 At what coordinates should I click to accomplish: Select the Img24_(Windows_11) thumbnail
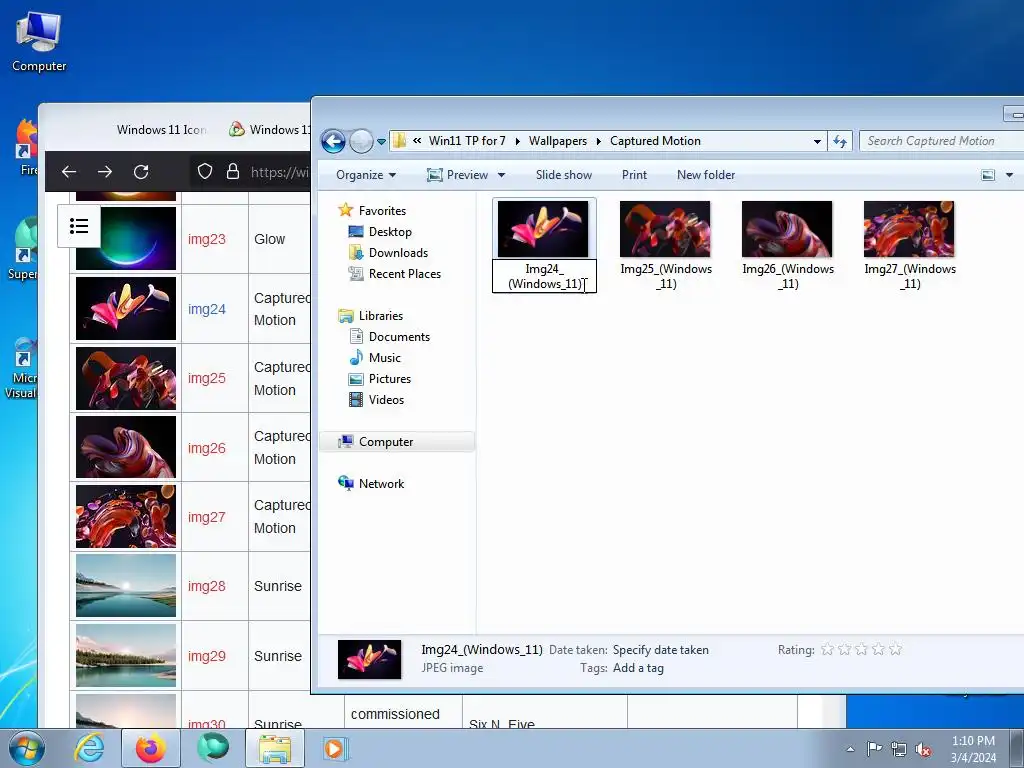[543, 229]
